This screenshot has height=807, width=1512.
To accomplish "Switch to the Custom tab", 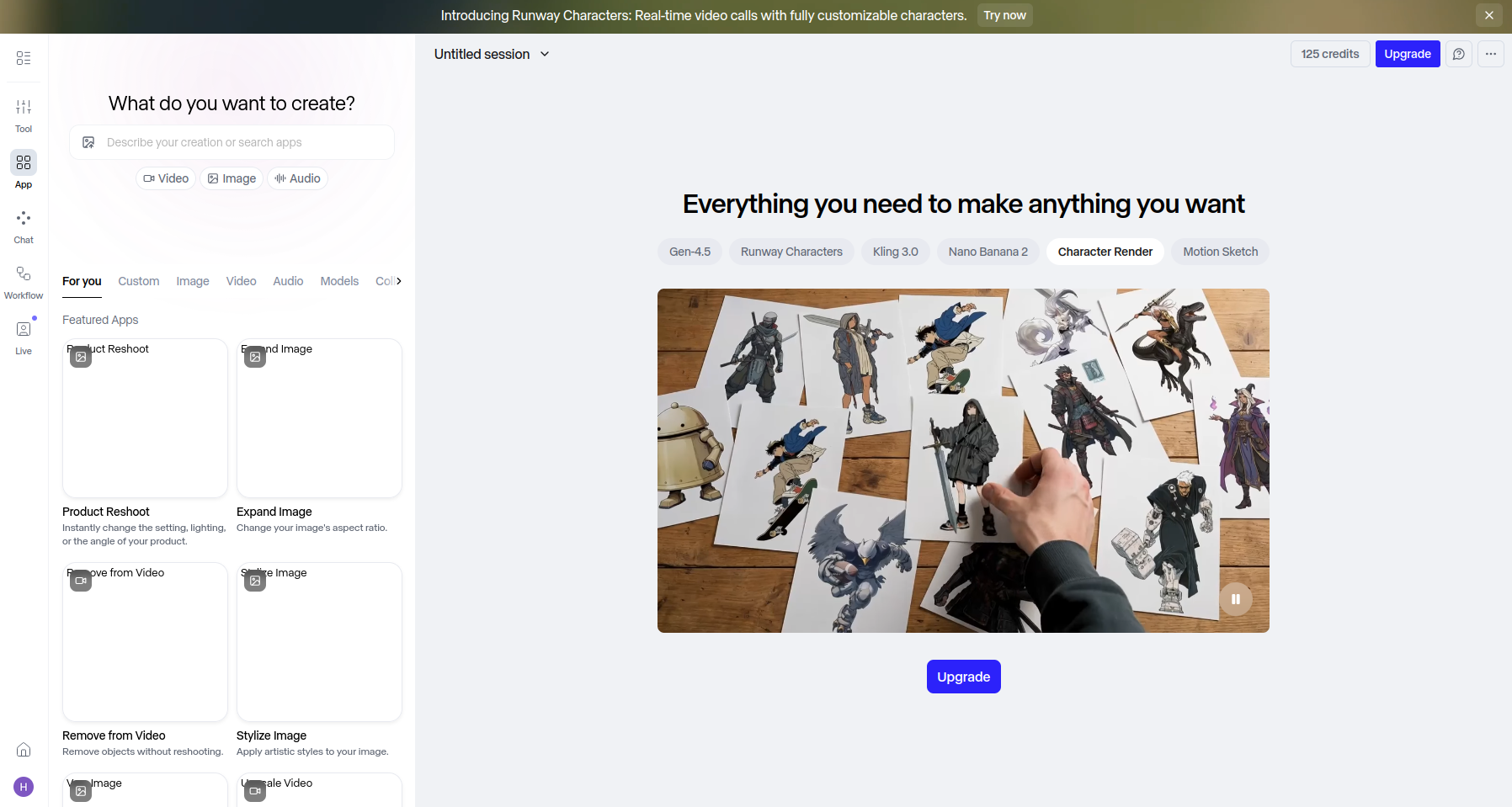I will click(x=138, y=281).
